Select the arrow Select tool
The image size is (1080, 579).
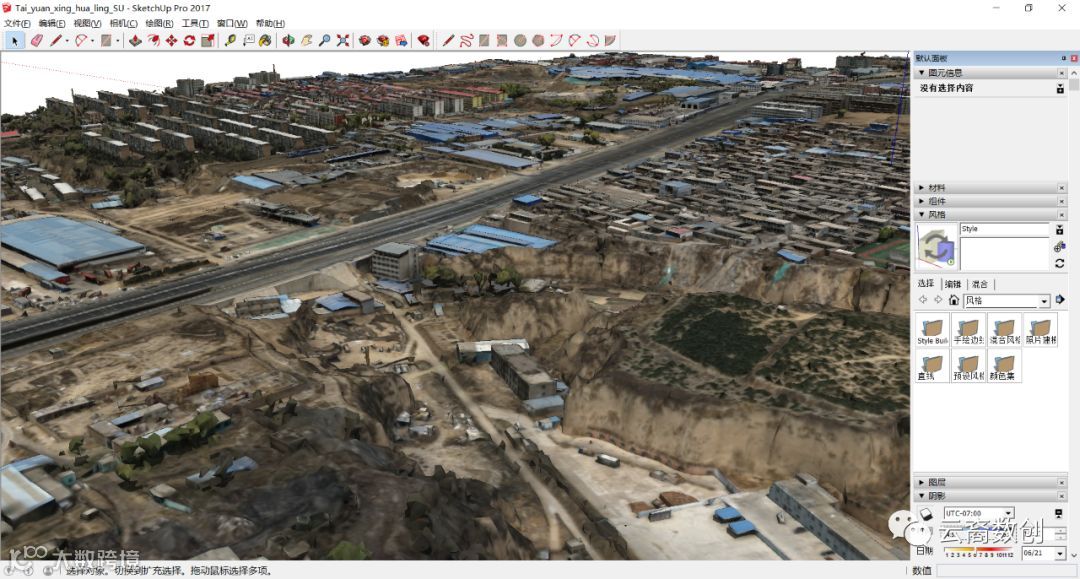pyautogui.click(x=14, y=41)
